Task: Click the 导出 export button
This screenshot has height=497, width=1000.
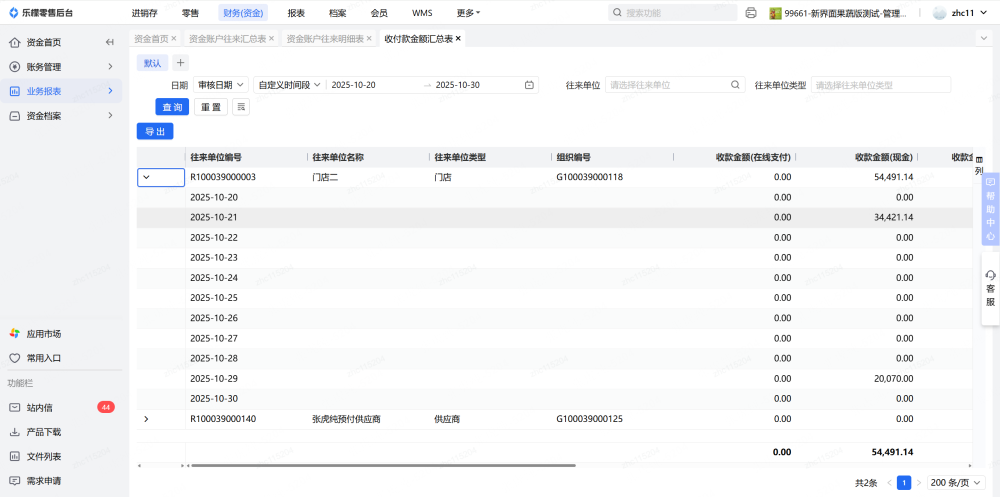Action: coord(155,131)
